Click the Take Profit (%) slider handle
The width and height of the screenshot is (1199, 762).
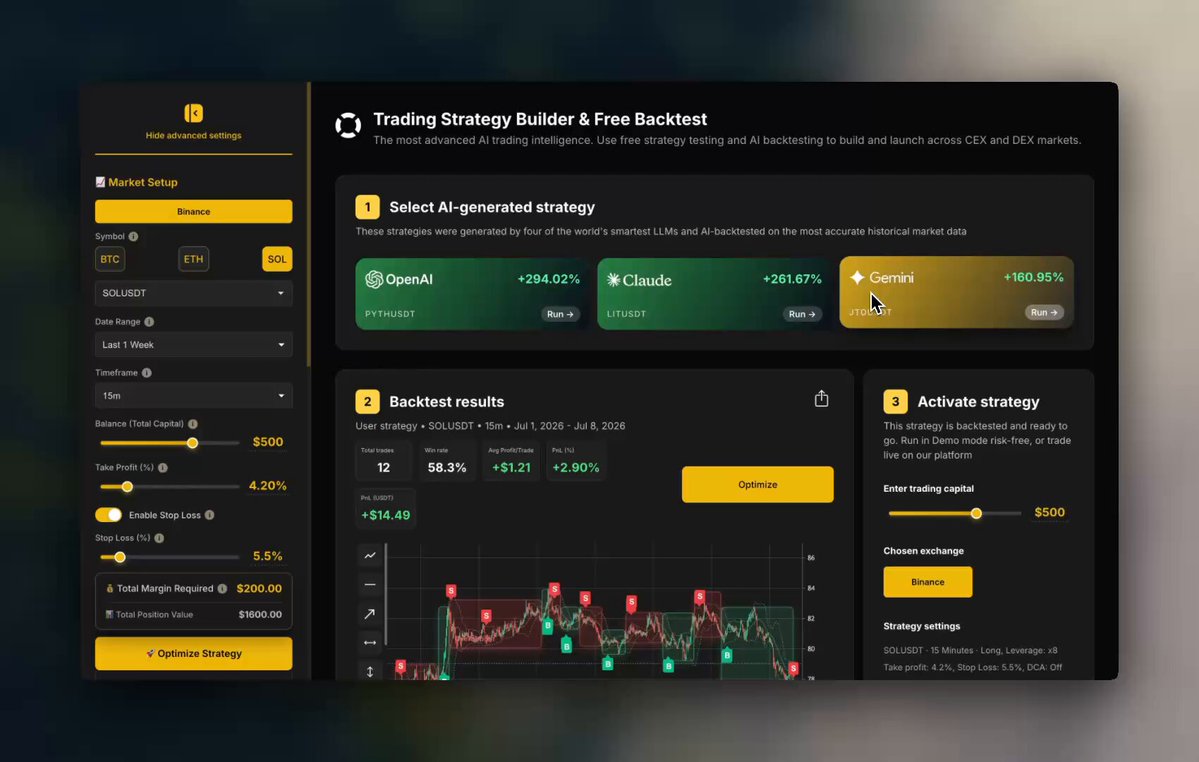[x=128, y=487]
